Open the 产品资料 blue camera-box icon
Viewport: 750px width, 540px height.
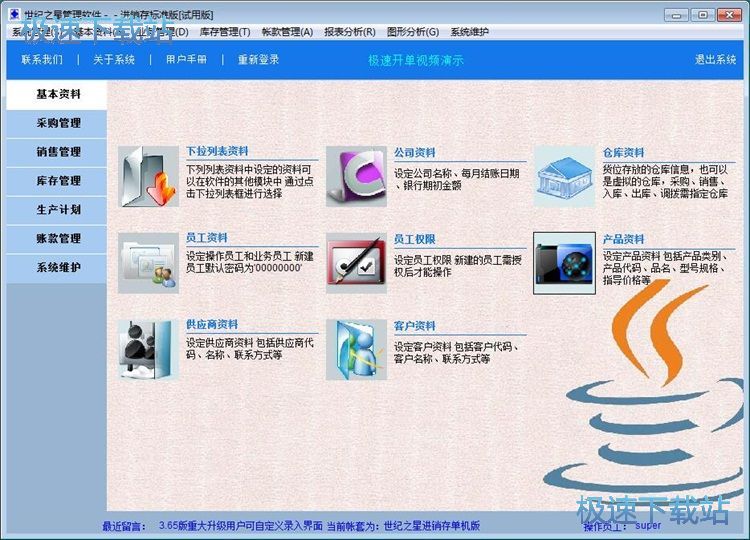[564, 263]
